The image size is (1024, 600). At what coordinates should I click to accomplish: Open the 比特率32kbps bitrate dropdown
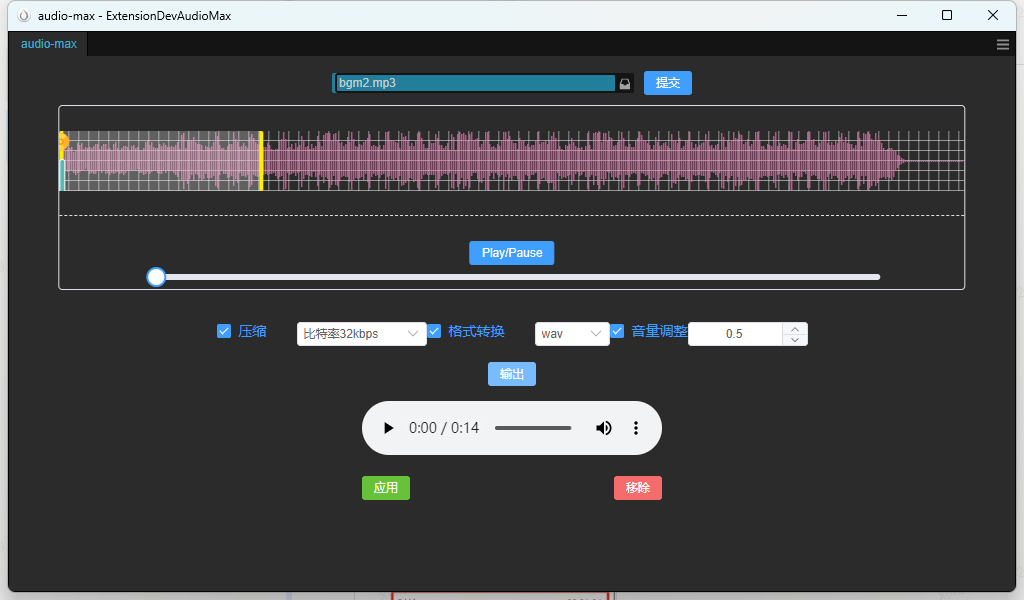(361, 334)
